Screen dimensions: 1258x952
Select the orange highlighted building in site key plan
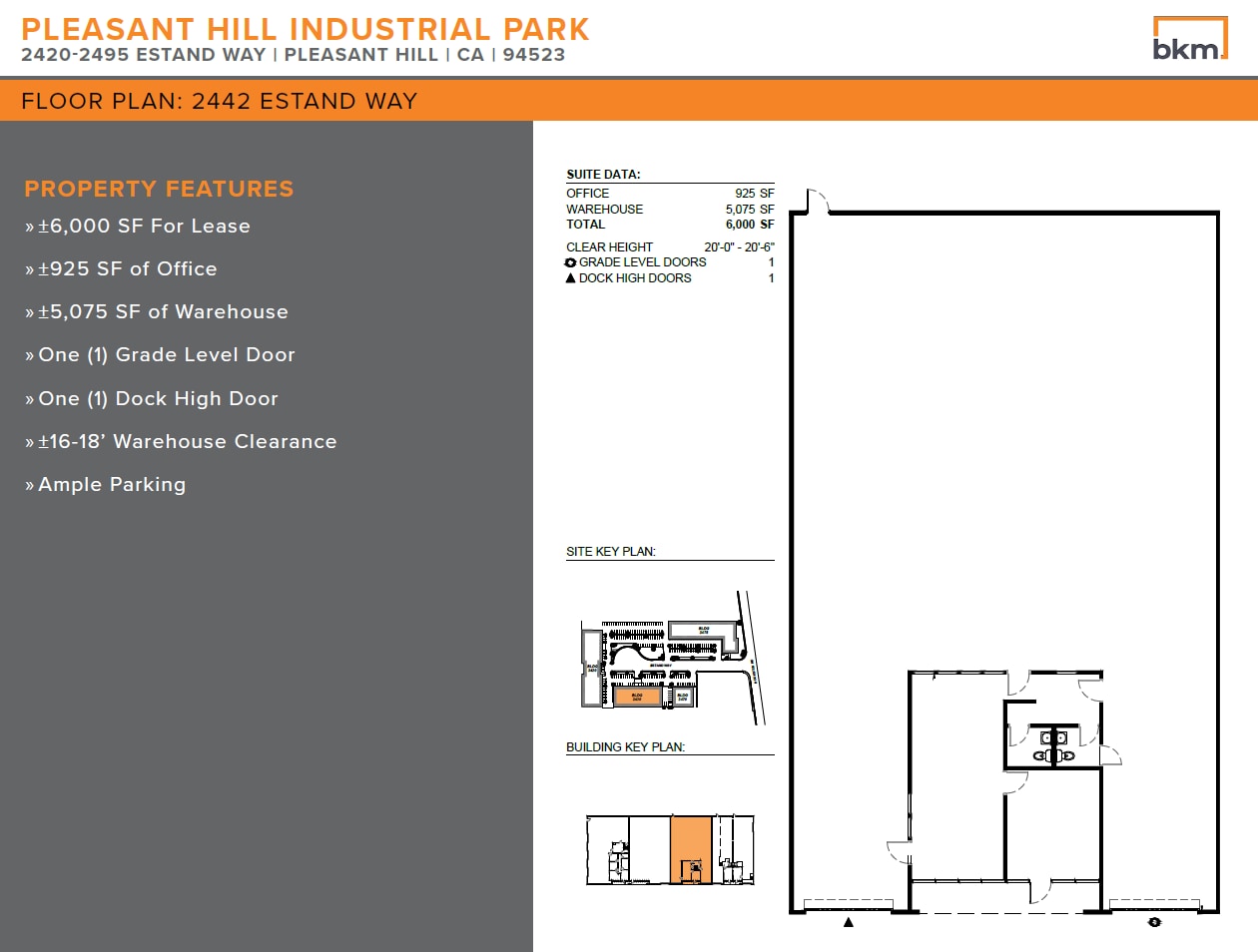click(x=637, y=697)
